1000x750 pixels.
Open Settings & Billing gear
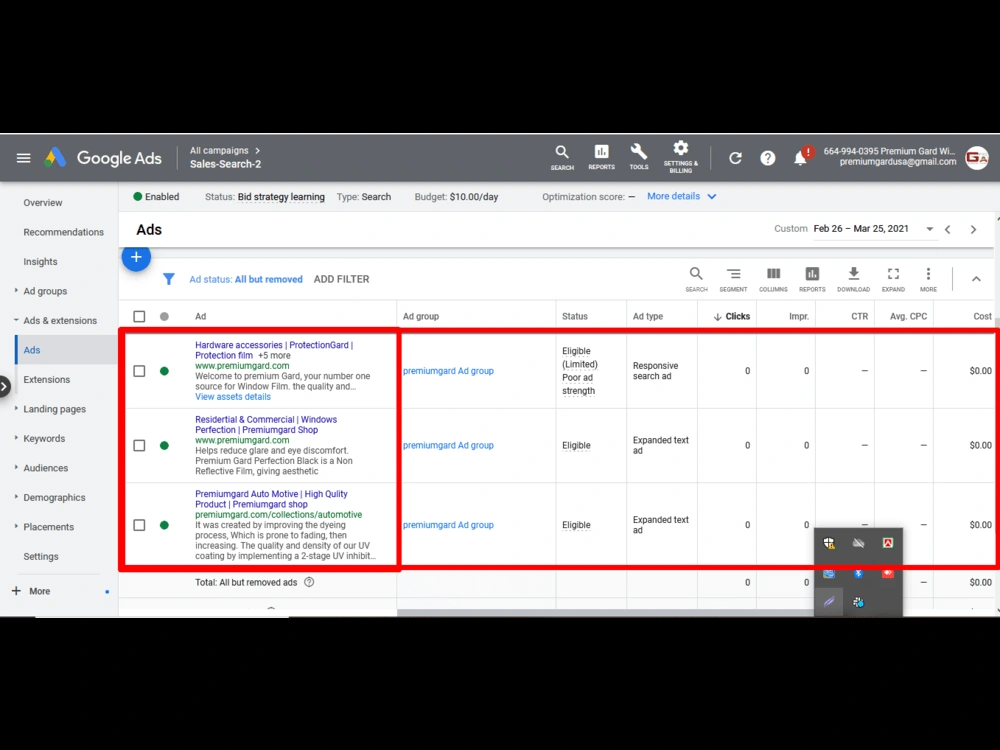coord(680,158)
